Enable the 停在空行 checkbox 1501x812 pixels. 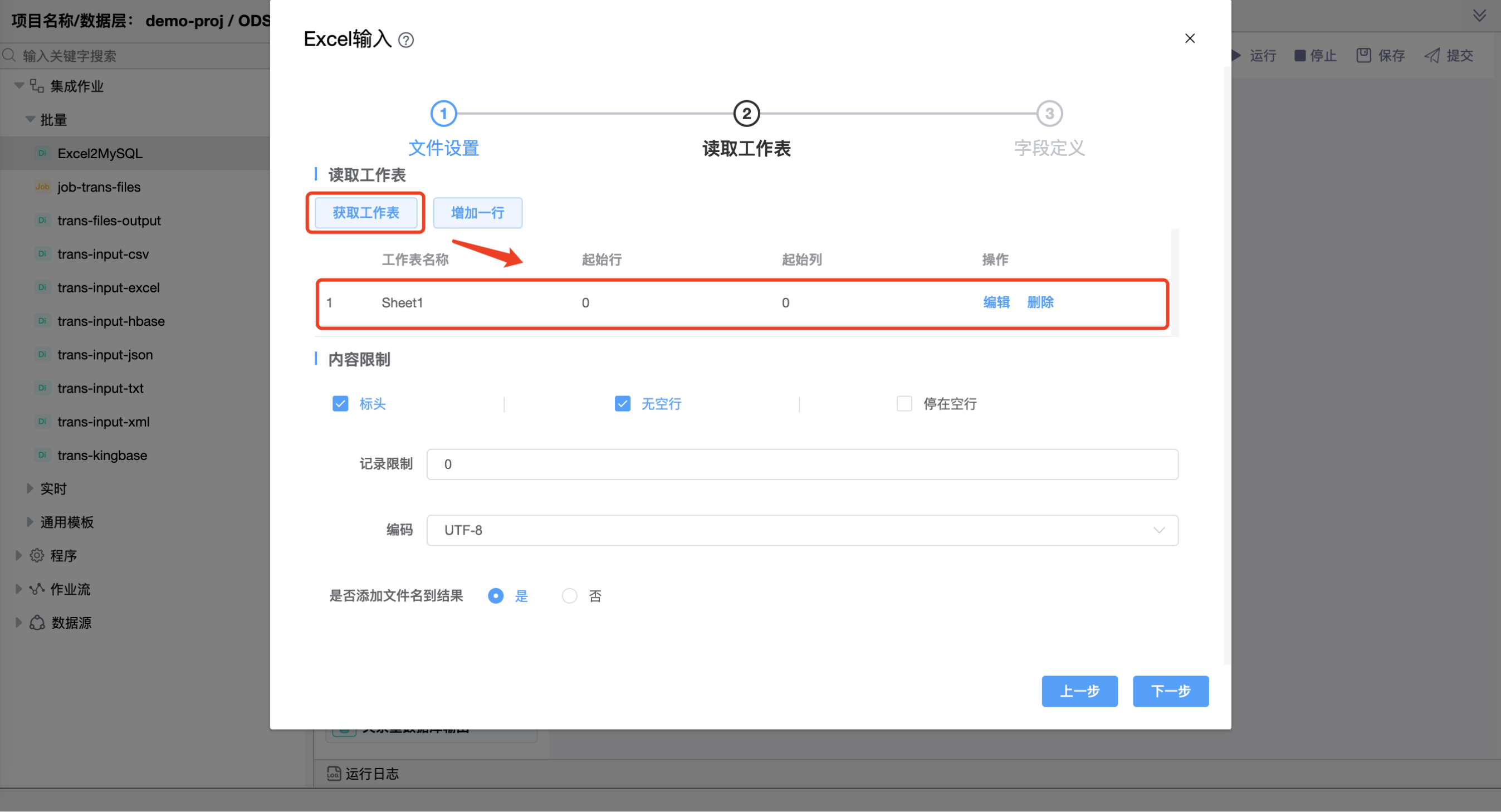click(904, 403)
